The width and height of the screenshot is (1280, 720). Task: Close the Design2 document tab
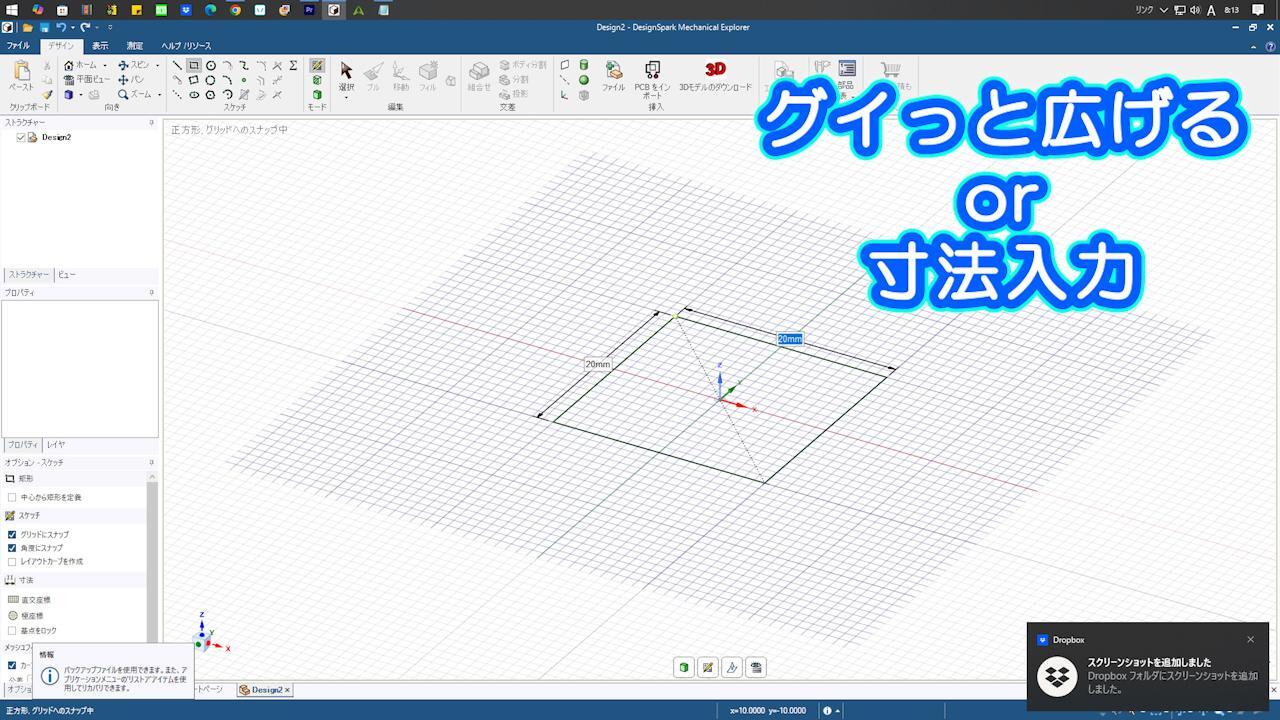pyautogui.click(x=287, y=690)
